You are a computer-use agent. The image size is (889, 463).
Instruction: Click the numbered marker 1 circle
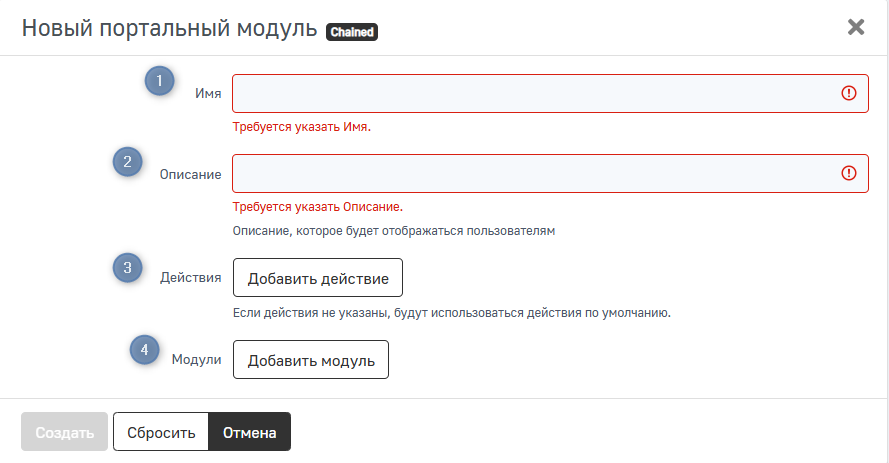pyautogui.click(x=160, y=81)
